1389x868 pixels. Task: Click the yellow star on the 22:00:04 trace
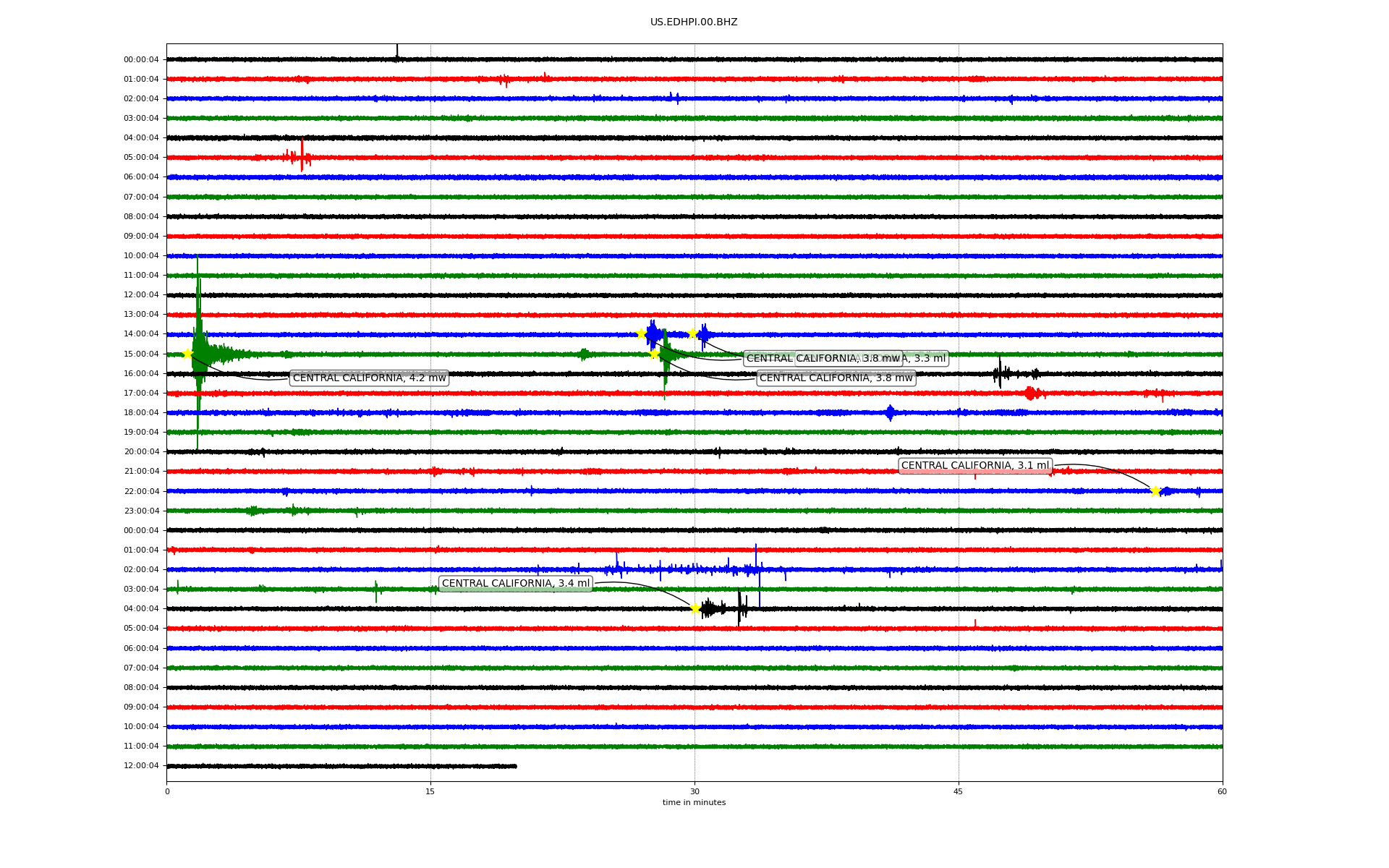click(1155, 491)
